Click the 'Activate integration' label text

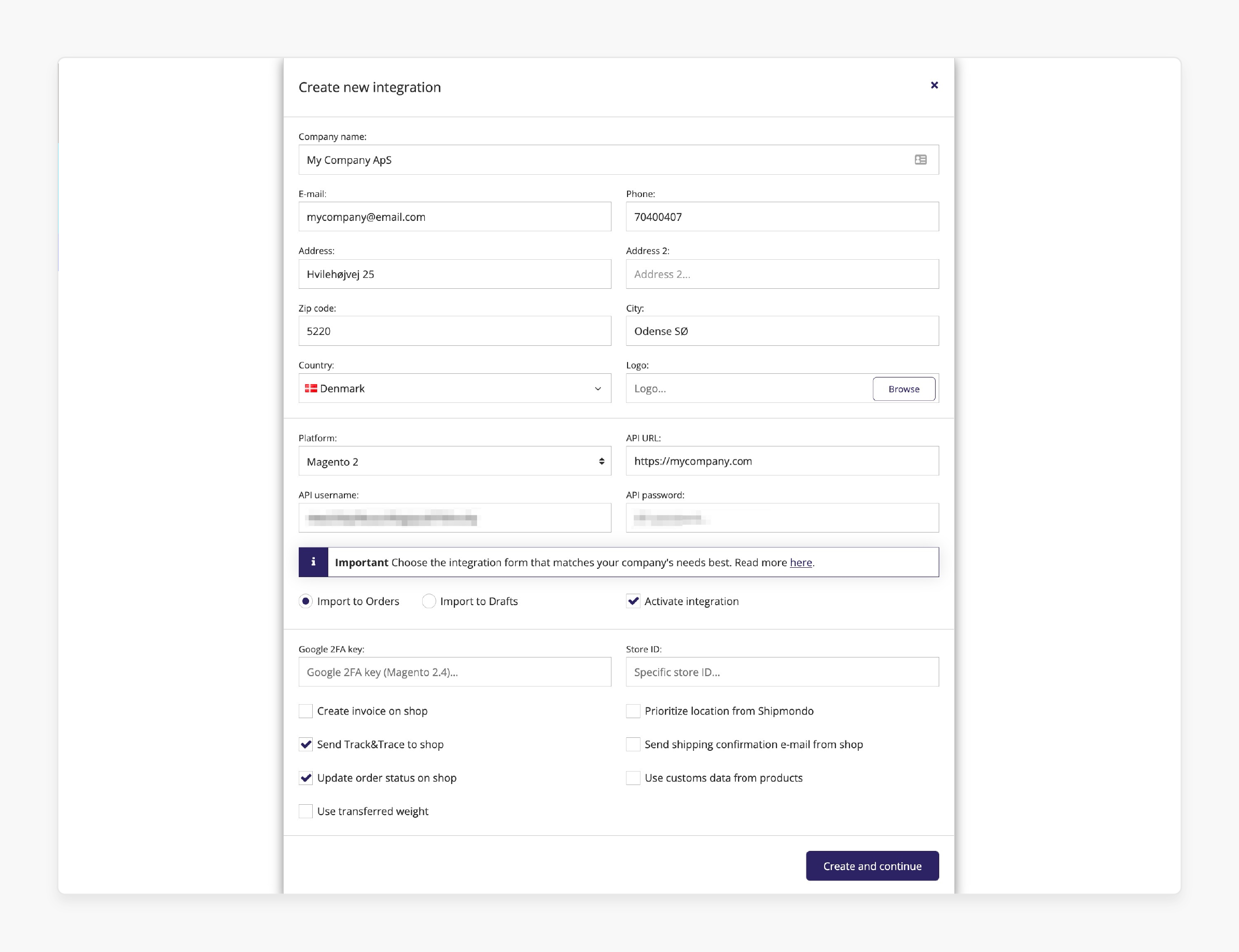click(691, 601)
